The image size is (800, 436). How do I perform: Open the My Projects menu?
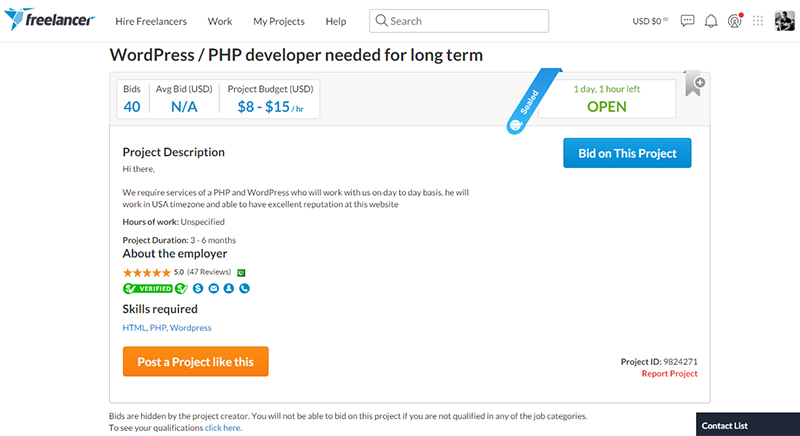(279, 21)
